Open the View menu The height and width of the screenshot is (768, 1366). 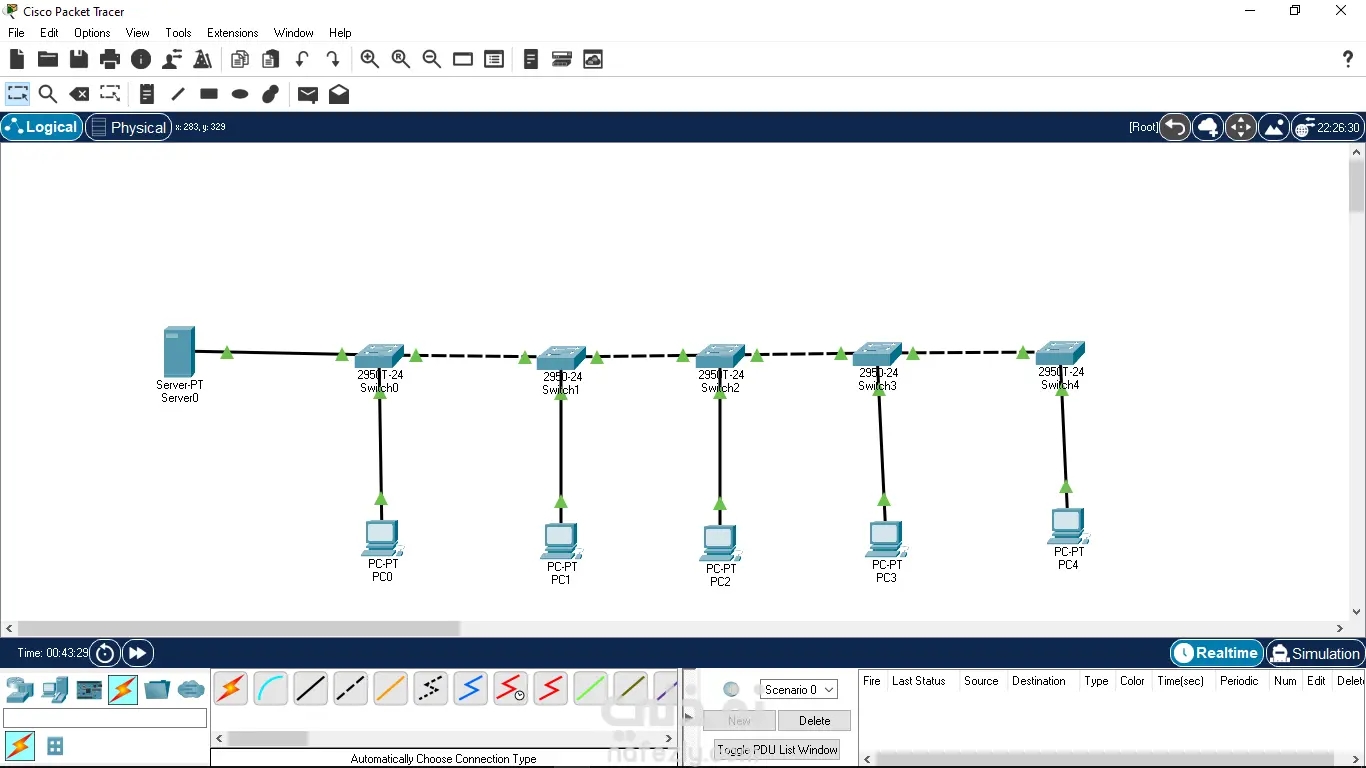(x=138, y=33)
